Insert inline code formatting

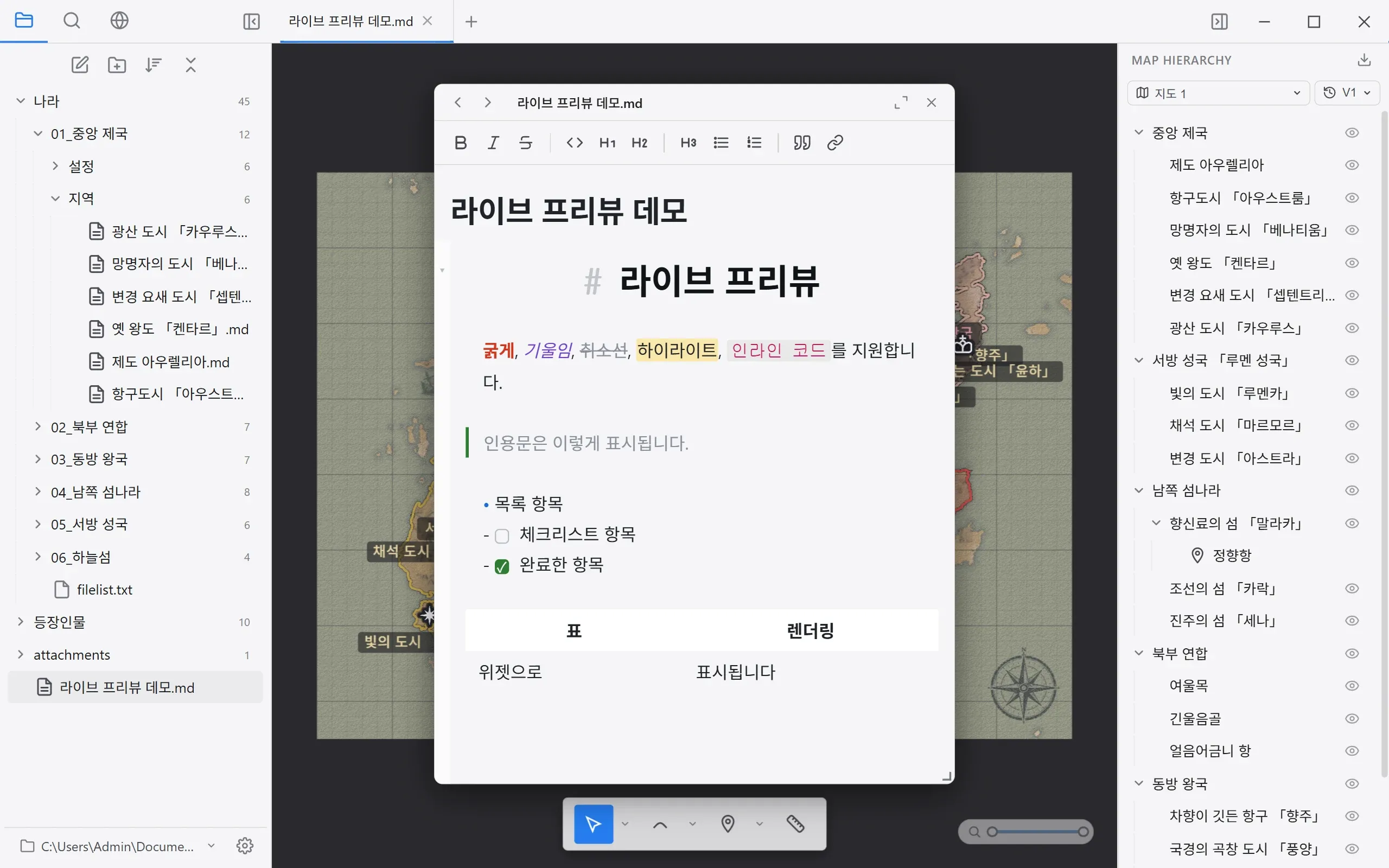575,142
